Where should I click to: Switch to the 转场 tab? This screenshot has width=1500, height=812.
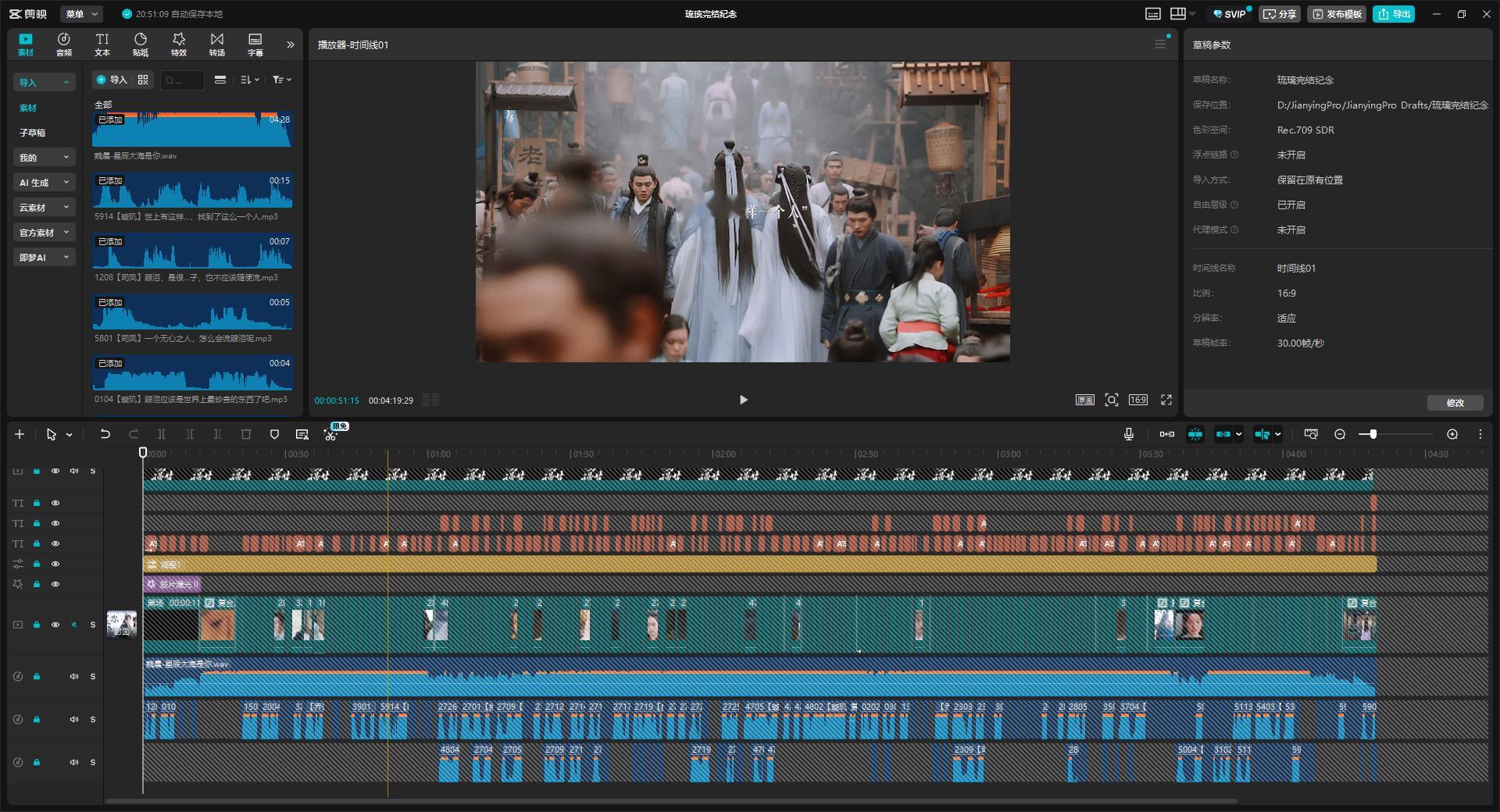click(217, 45)
